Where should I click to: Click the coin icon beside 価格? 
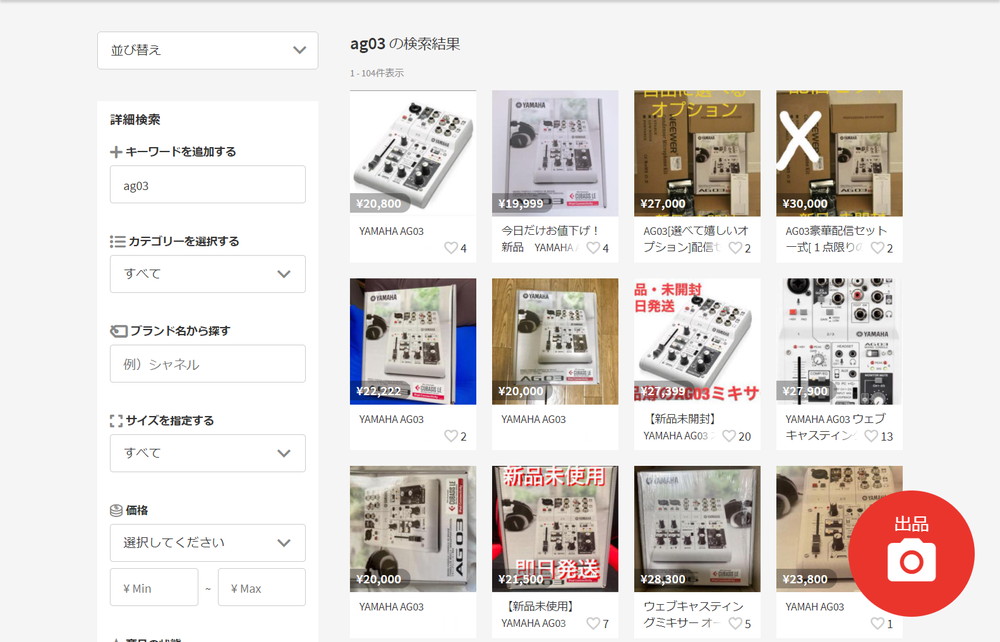(x=116, y=510)
